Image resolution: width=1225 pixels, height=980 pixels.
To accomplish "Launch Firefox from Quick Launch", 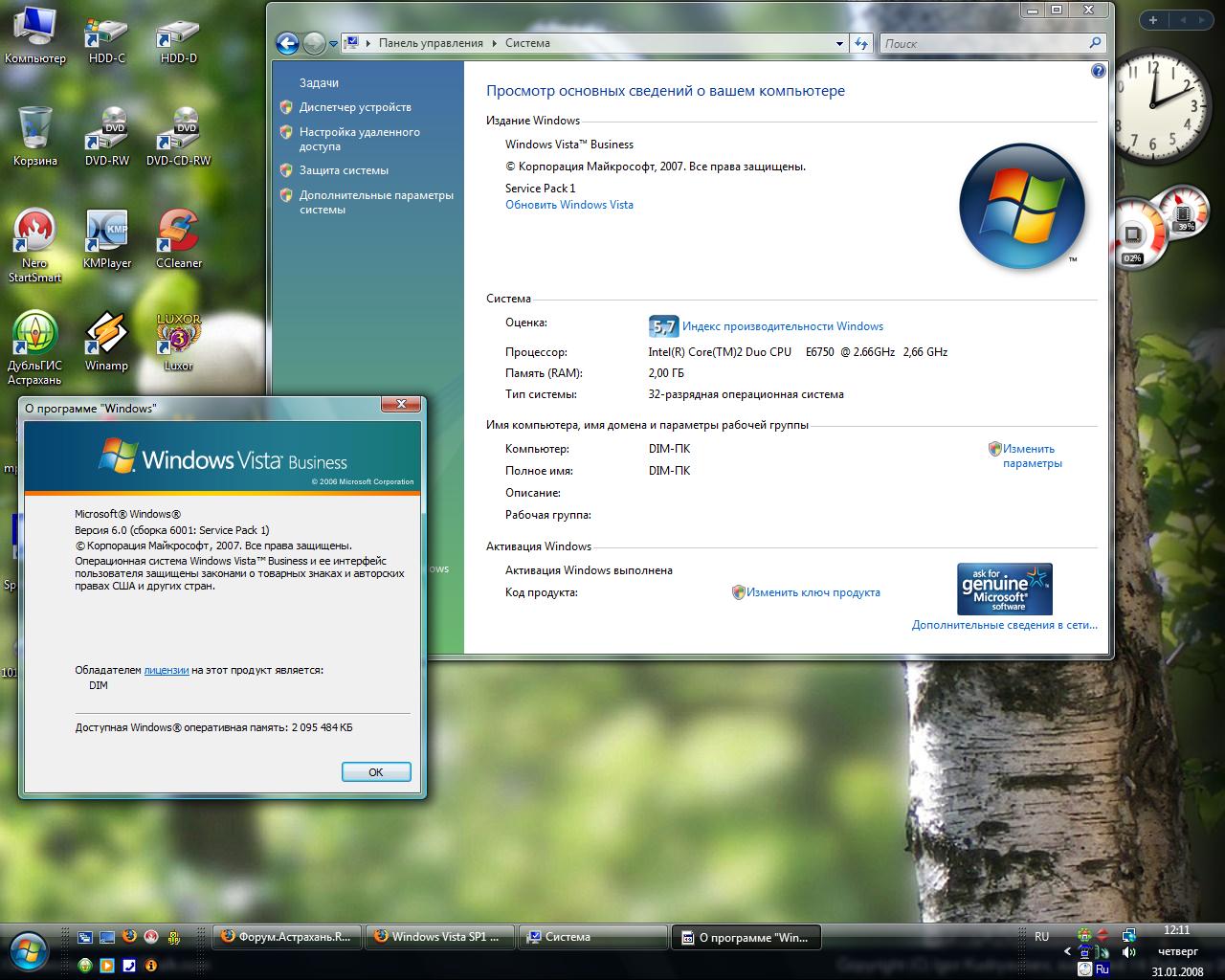I will point(129,937).
